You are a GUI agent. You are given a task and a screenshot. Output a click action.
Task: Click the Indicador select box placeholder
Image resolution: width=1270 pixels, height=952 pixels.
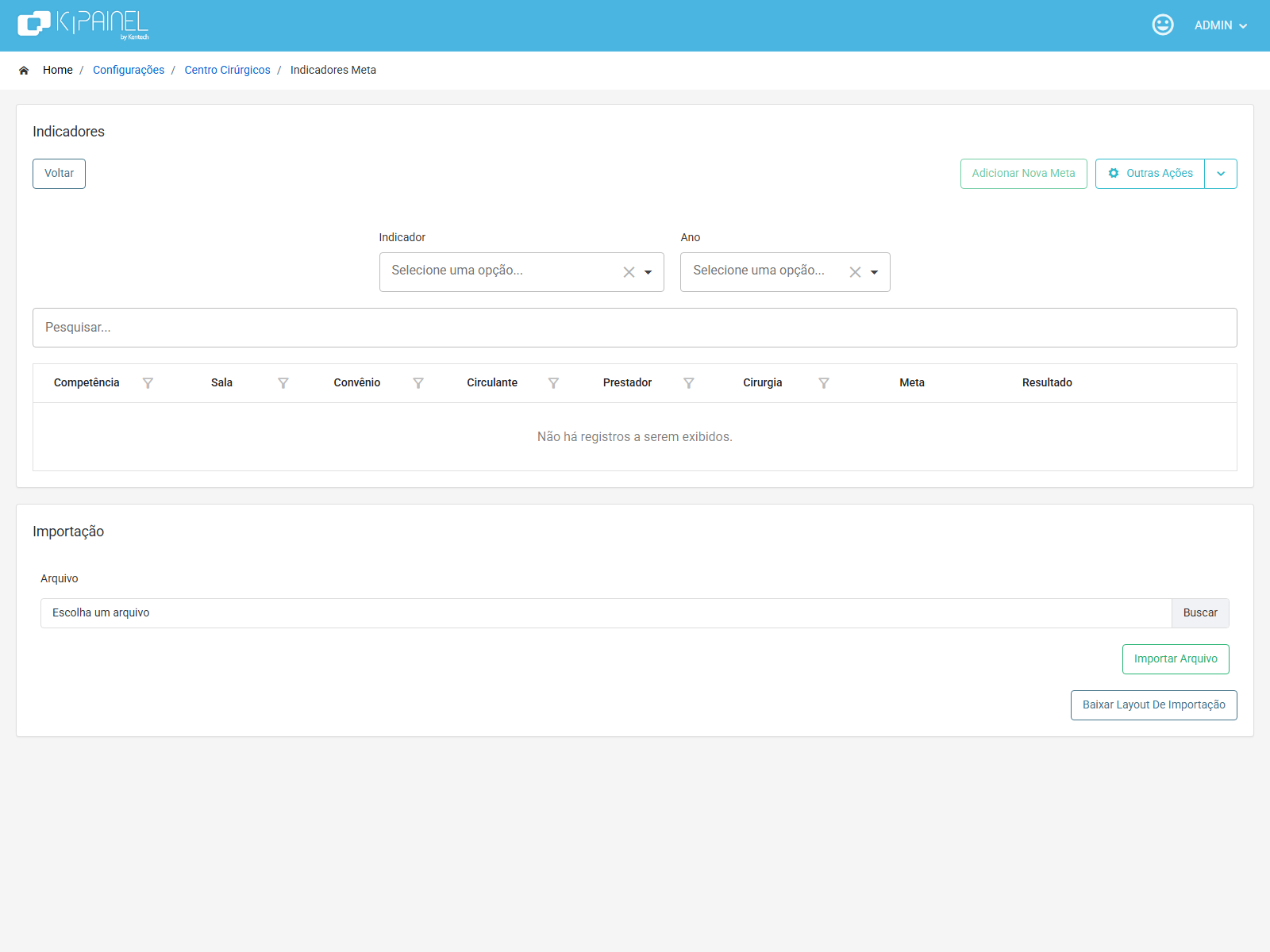457,271
